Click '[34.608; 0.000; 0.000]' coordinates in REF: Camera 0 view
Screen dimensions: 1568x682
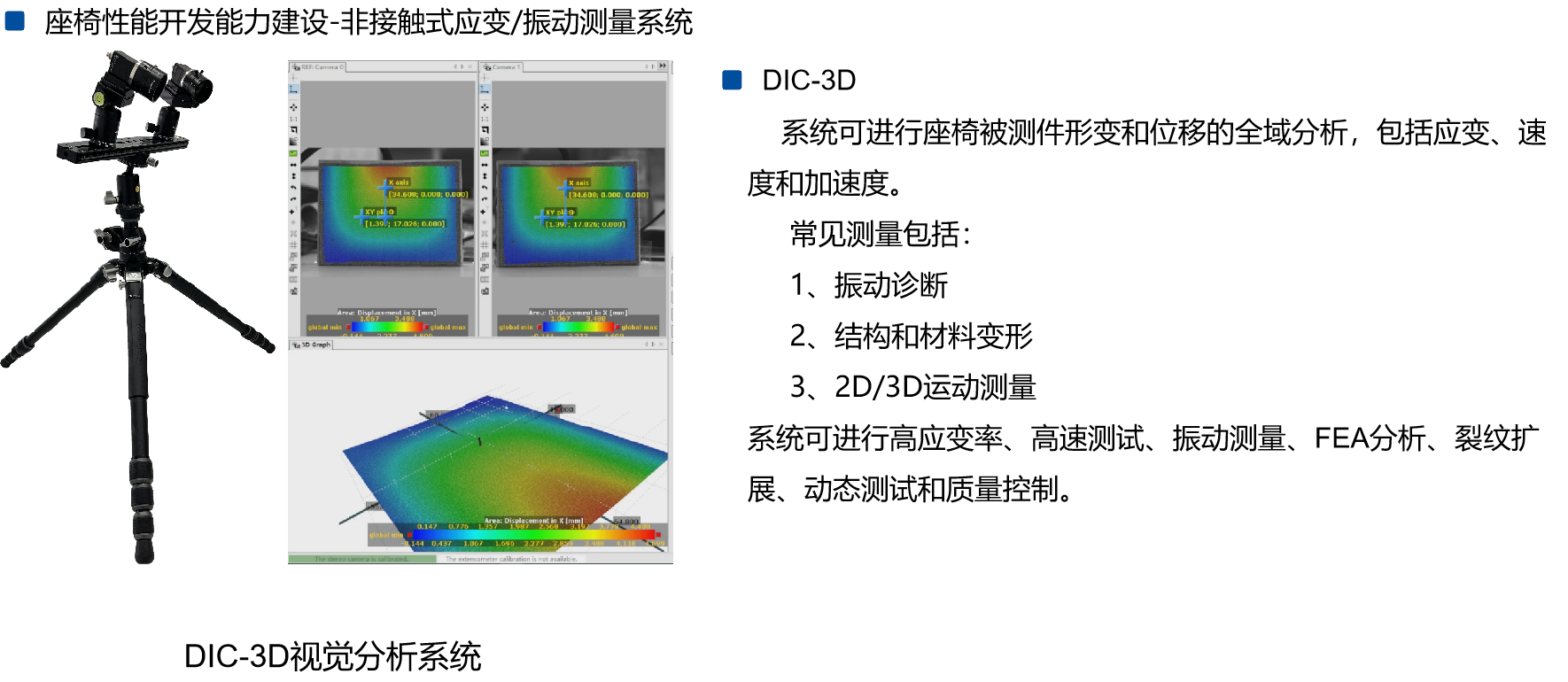click(429, 194)
